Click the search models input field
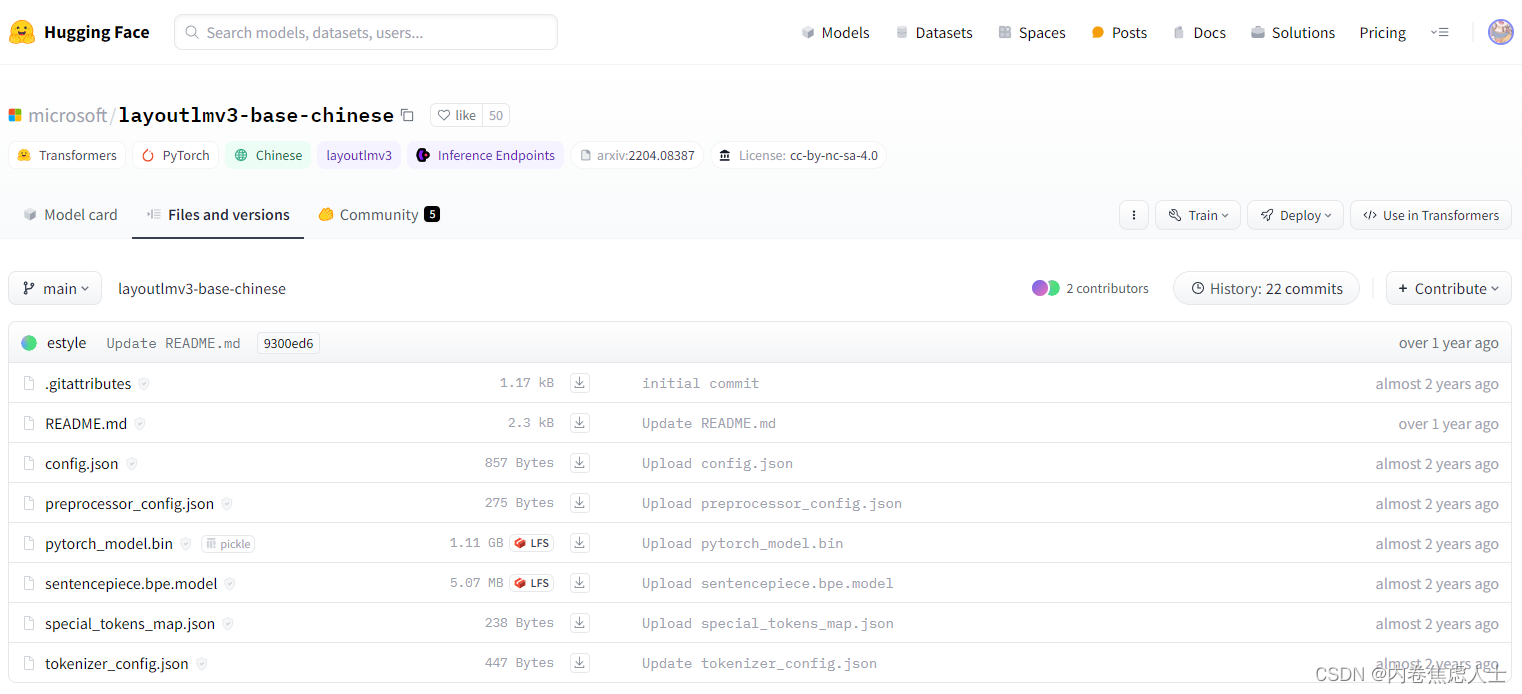The height and width of the screenshot is (694, 1522). click(366, 32)
